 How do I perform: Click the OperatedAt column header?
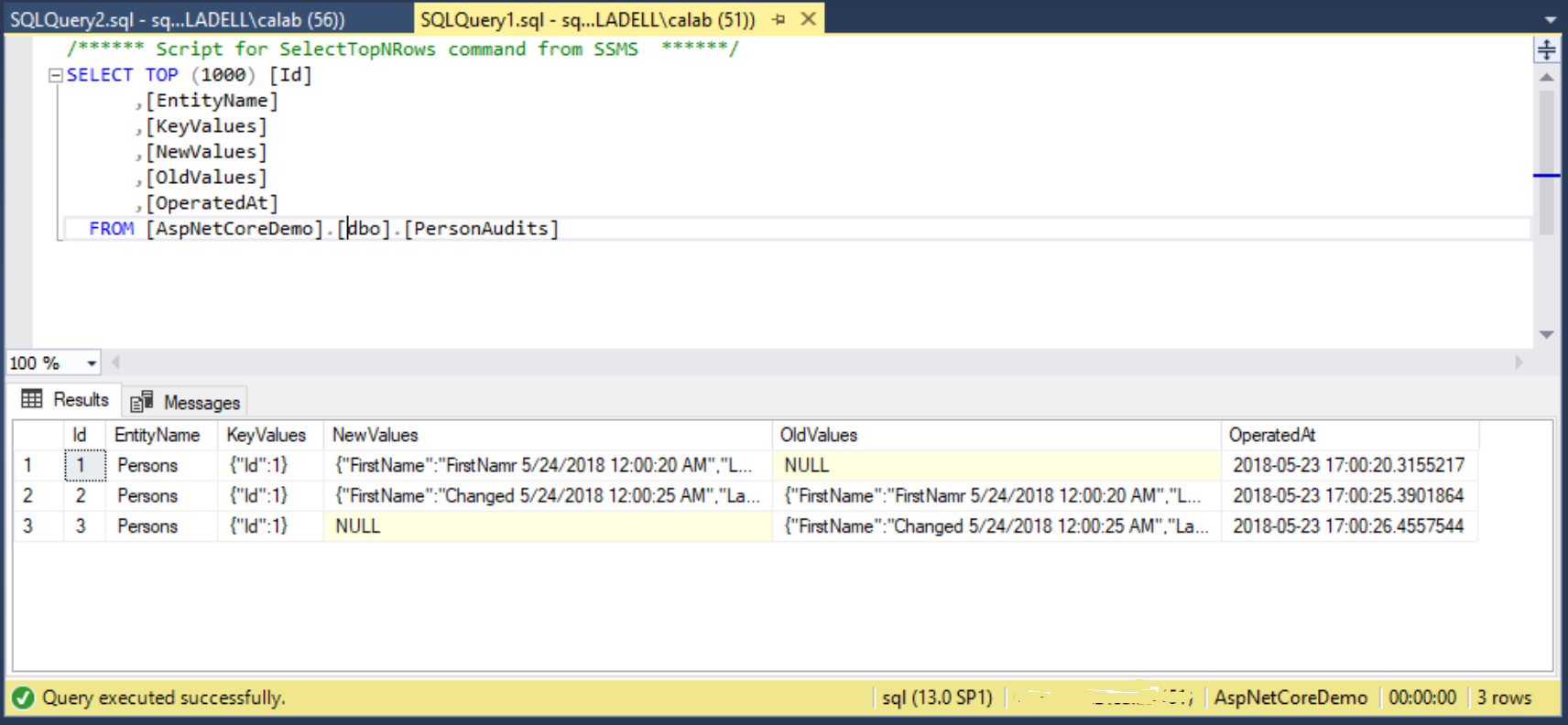[1350, 435]
